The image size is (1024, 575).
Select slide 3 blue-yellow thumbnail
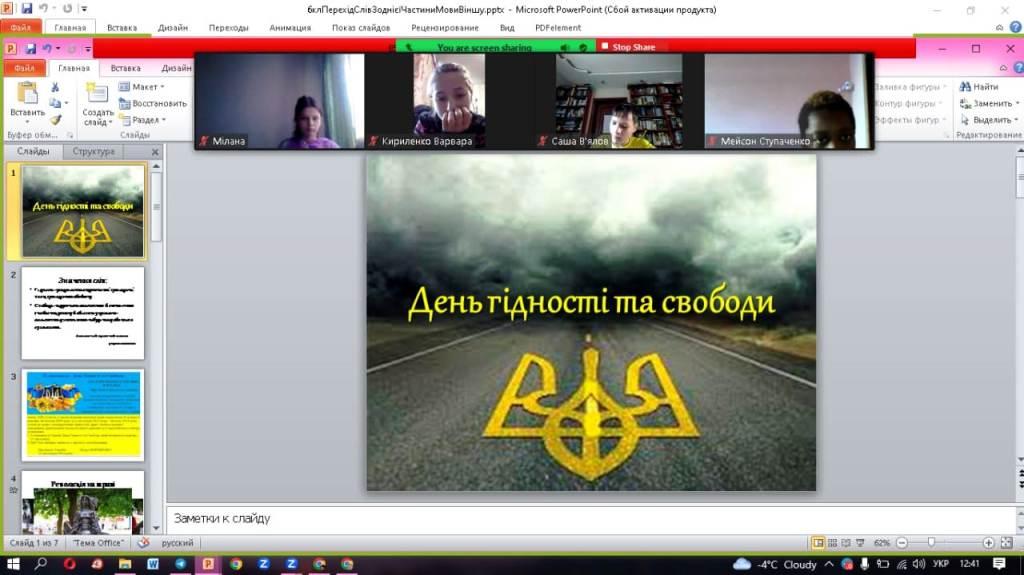pos(83,415)
